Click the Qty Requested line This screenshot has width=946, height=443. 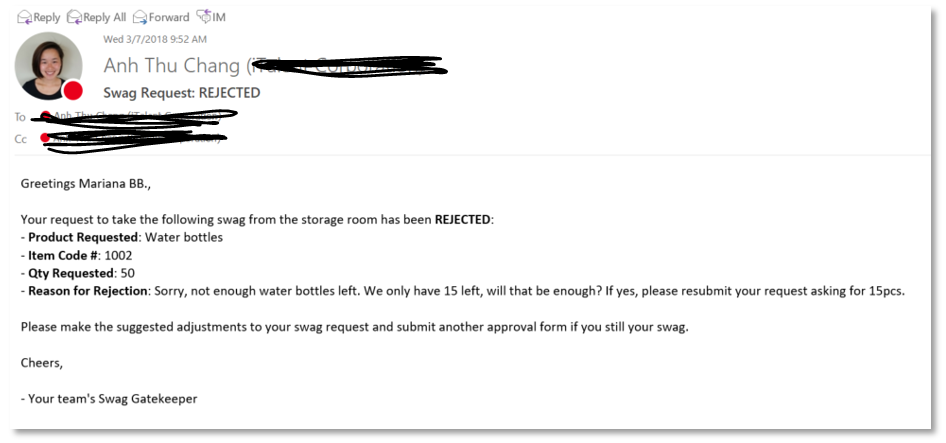[x=78, y=273]
